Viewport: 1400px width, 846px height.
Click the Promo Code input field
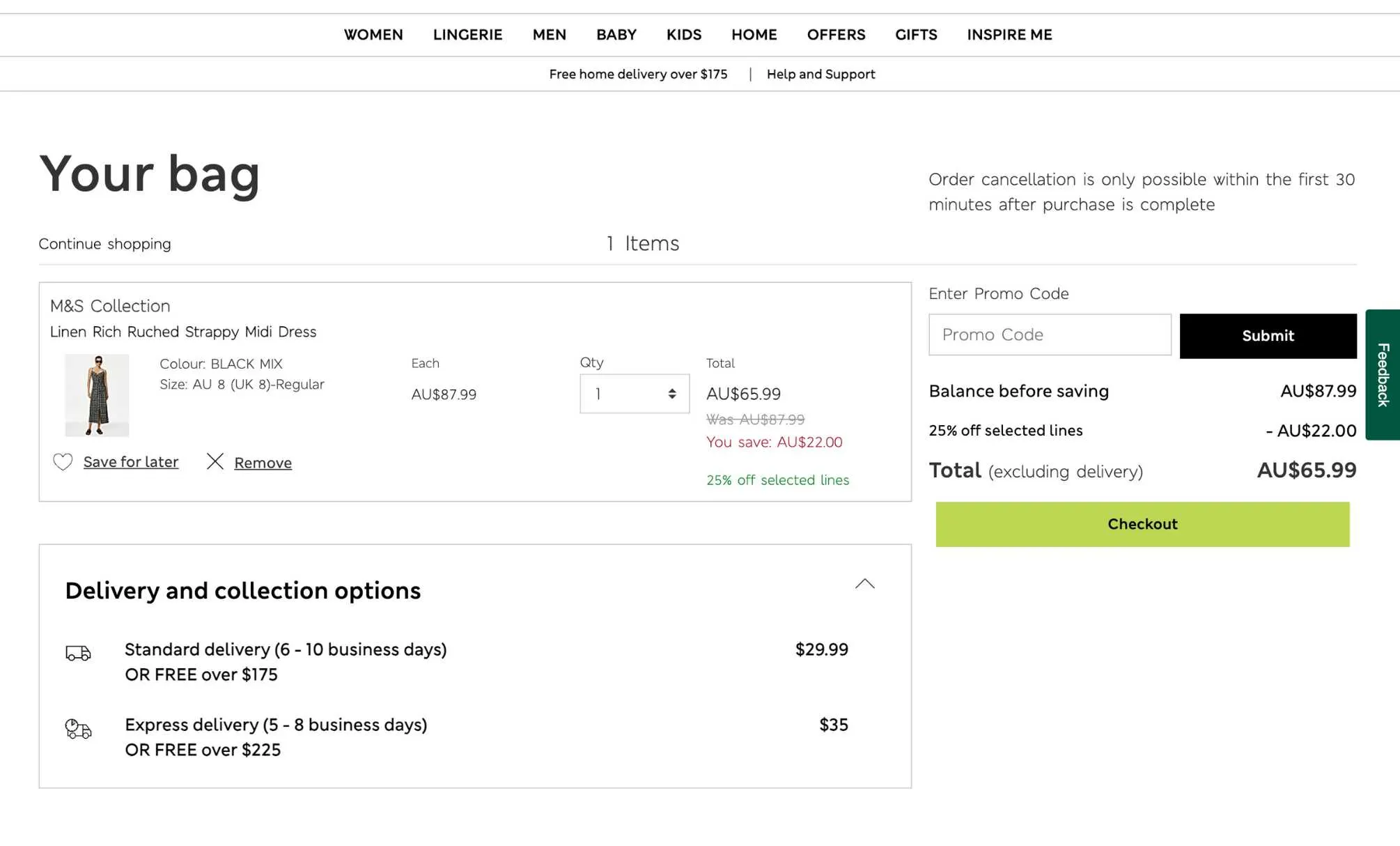(1050, 334)
